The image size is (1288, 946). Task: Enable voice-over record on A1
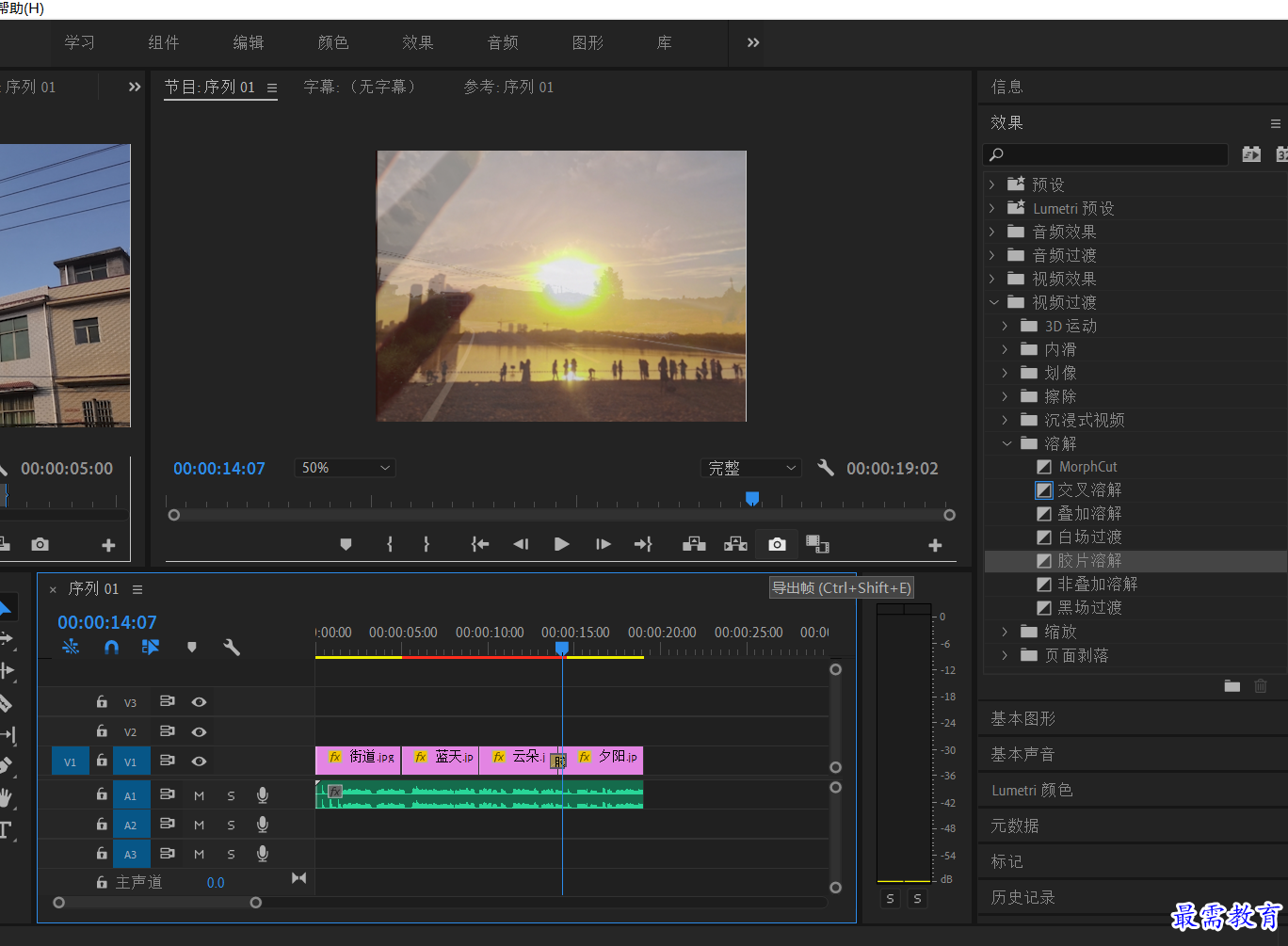pyautogui.click(x=263, y=795)
